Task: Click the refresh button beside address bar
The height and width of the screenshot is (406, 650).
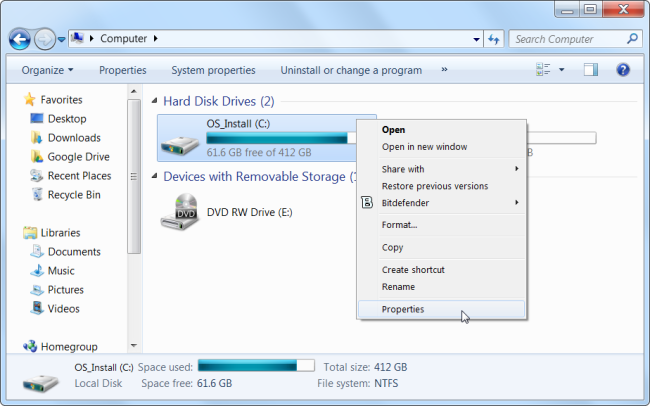Action: (493, 39)
